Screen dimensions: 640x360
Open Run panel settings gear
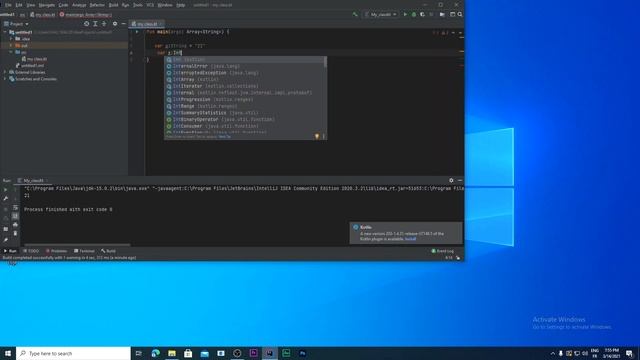pos(451,180)
